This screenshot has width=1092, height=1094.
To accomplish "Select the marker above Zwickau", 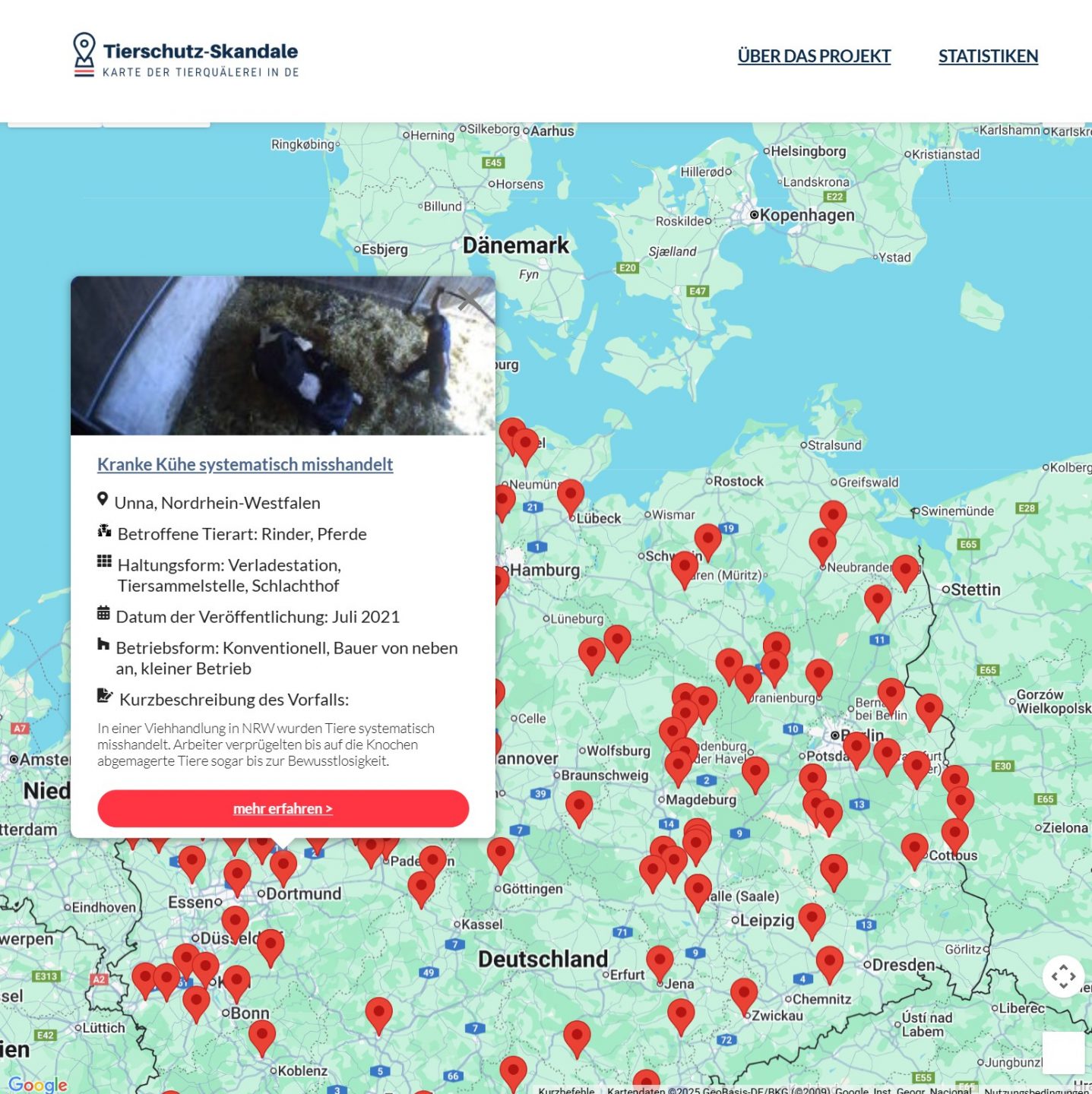I will (743, 993).
